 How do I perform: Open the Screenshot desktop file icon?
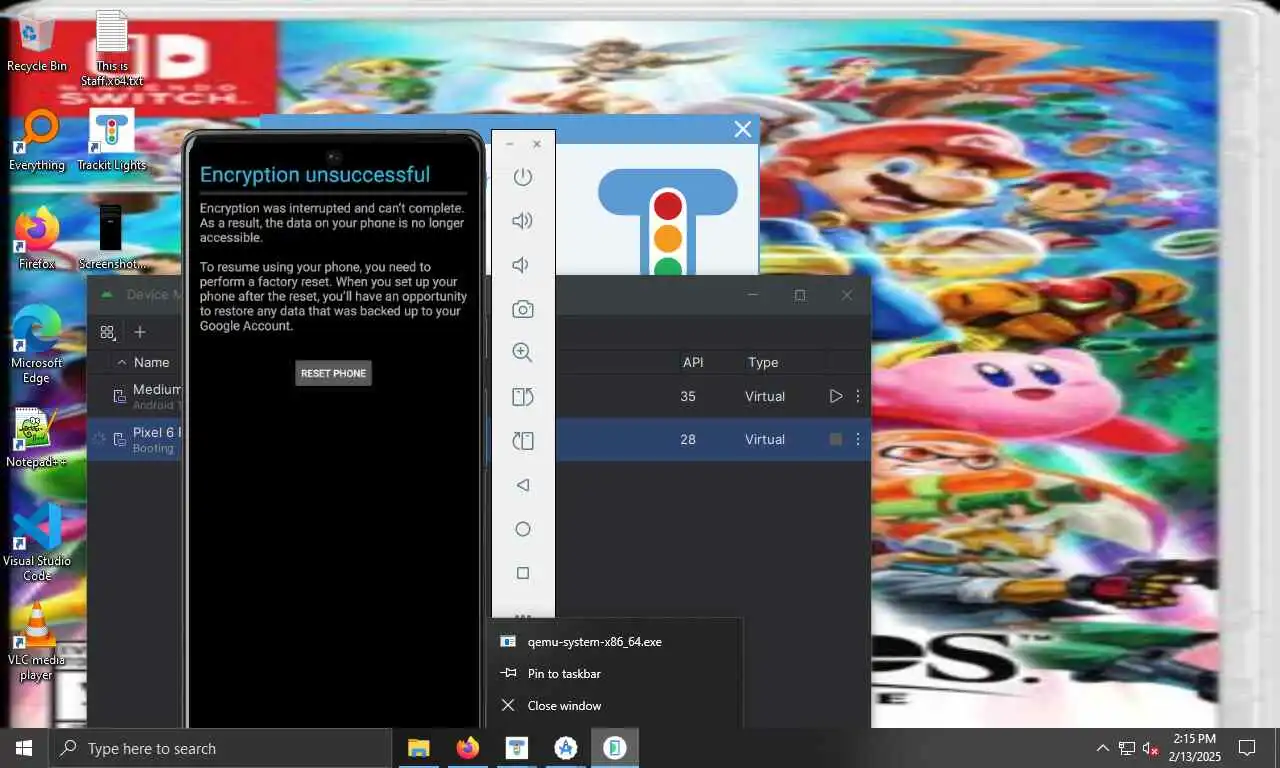[112, 240]
